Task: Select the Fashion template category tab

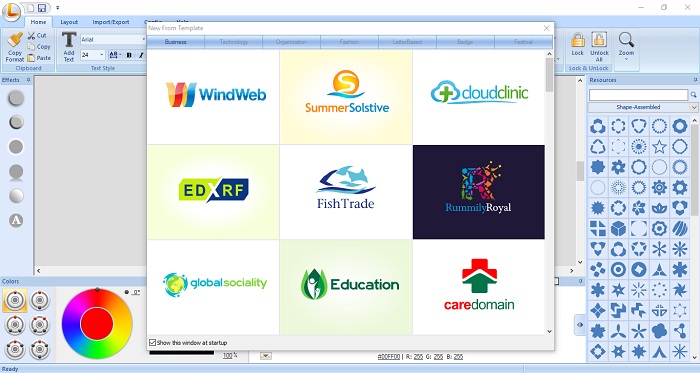Action: 349,42
